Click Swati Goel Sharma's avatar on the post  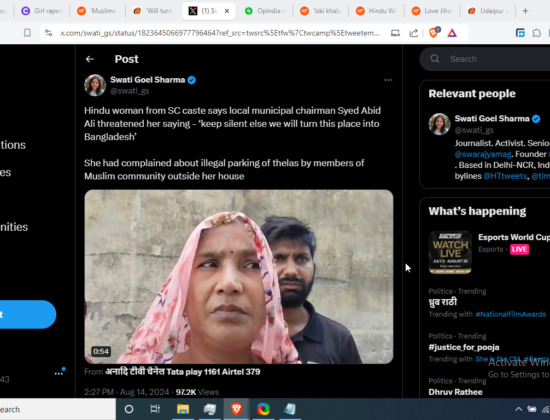point(95,85)
